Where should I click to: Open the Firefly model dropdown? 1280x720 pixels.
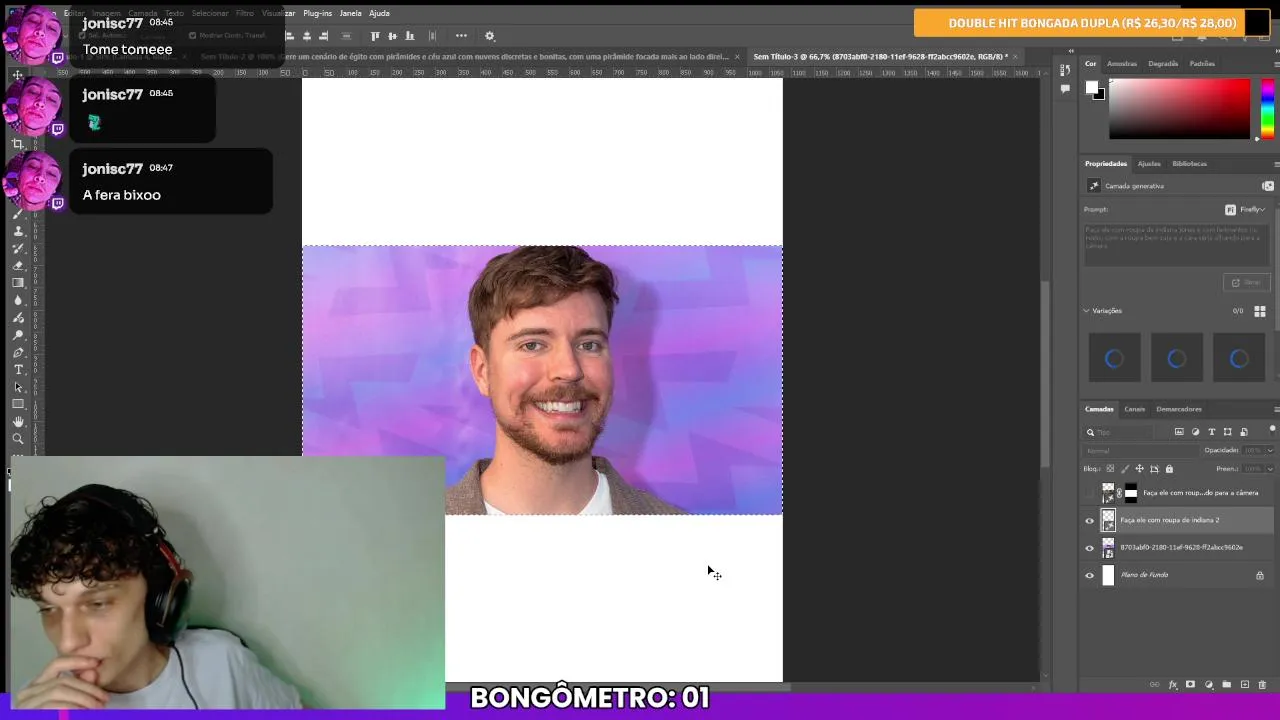(x=1246, y=210)
